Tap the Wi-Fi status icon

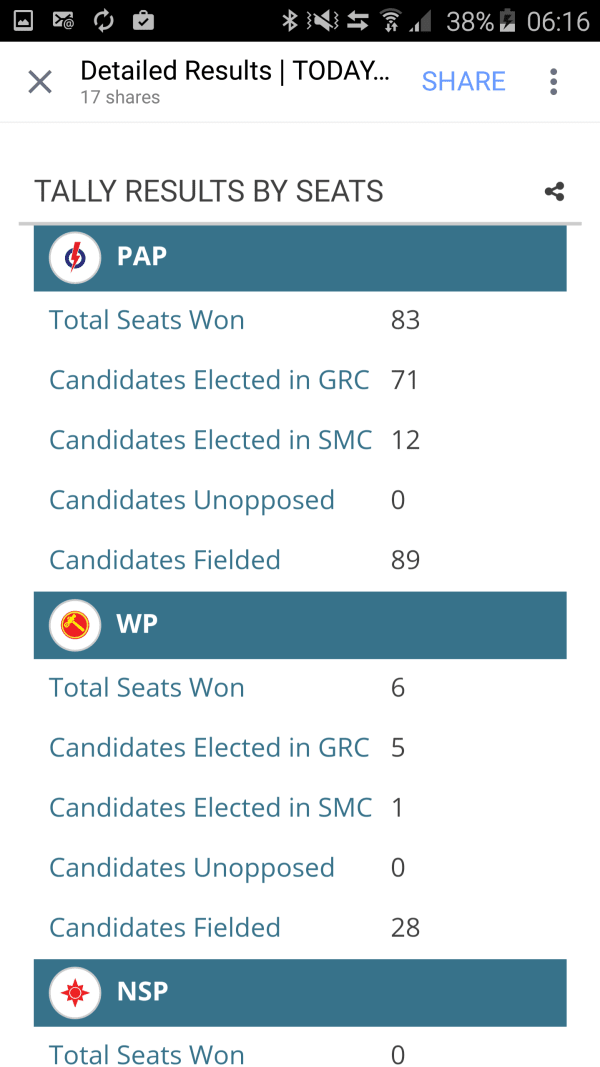[390, 21]
